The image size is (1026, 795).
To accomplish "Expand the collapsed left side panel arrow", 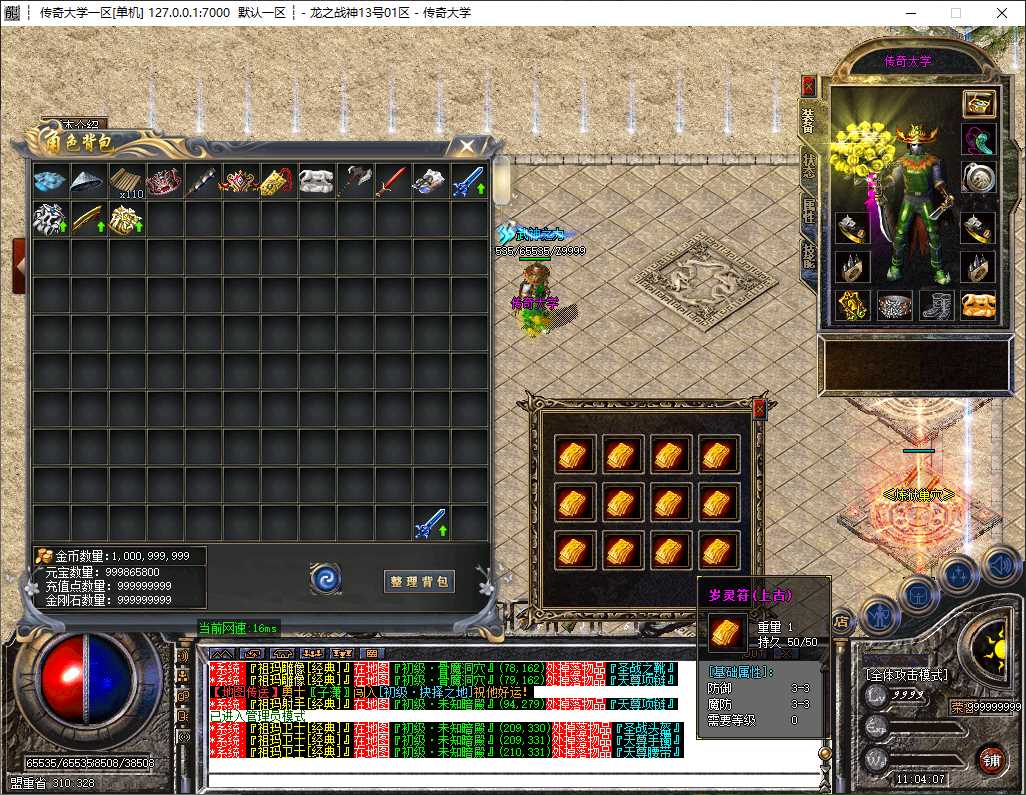I will [18, 266].
